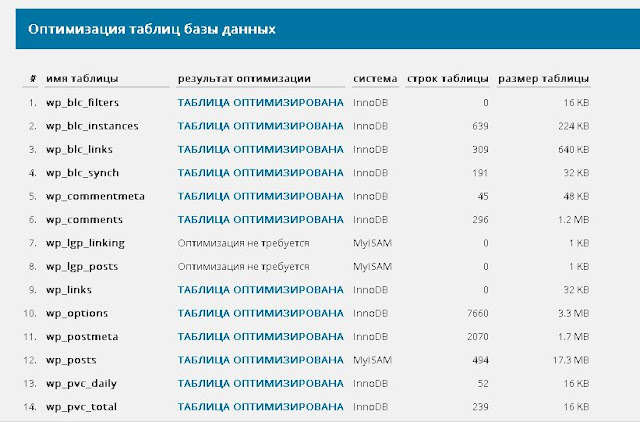Click the 'система' column header
The width and height of the screenshot is (640, 422).
(375, 78)
